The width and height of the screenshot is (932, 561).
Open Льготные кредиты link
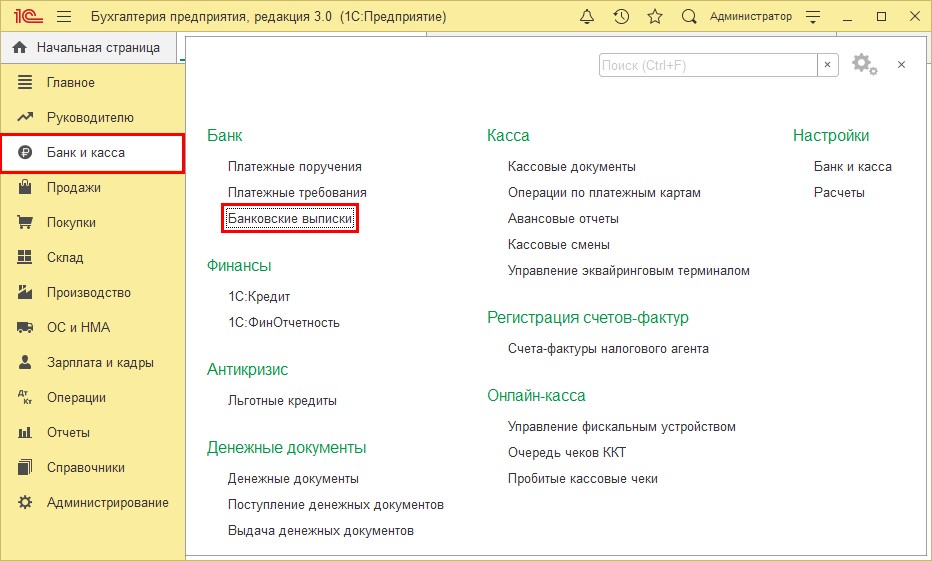coord(282,401)
